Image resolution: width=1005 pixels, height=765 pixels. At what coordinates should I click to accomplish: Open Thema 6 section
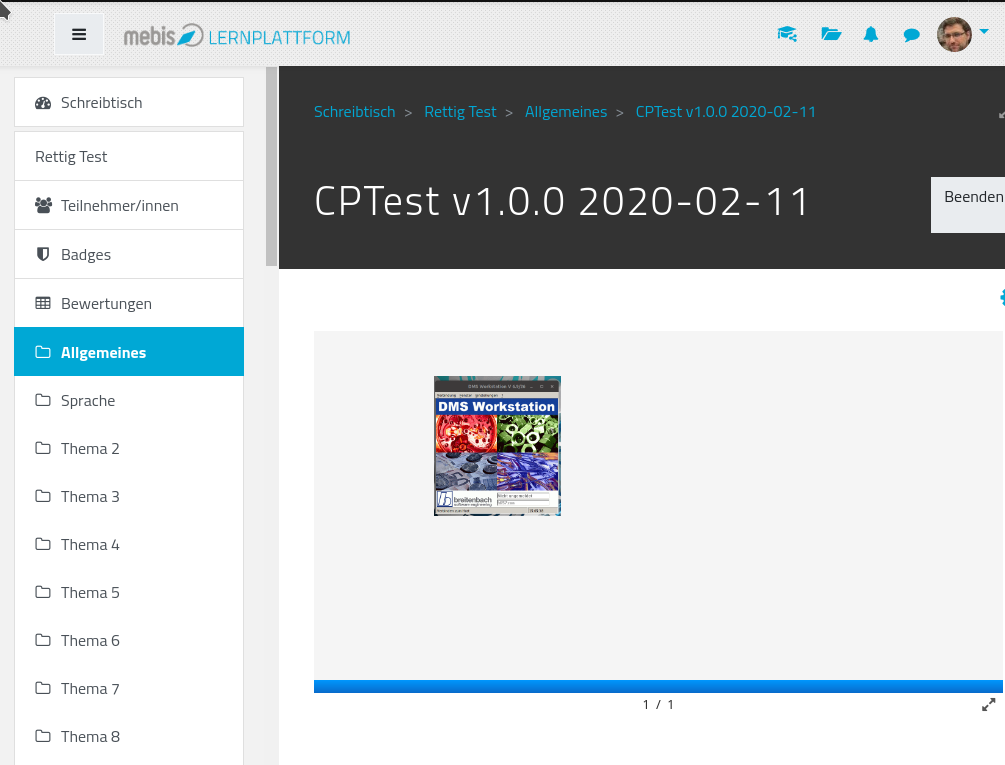129,641
